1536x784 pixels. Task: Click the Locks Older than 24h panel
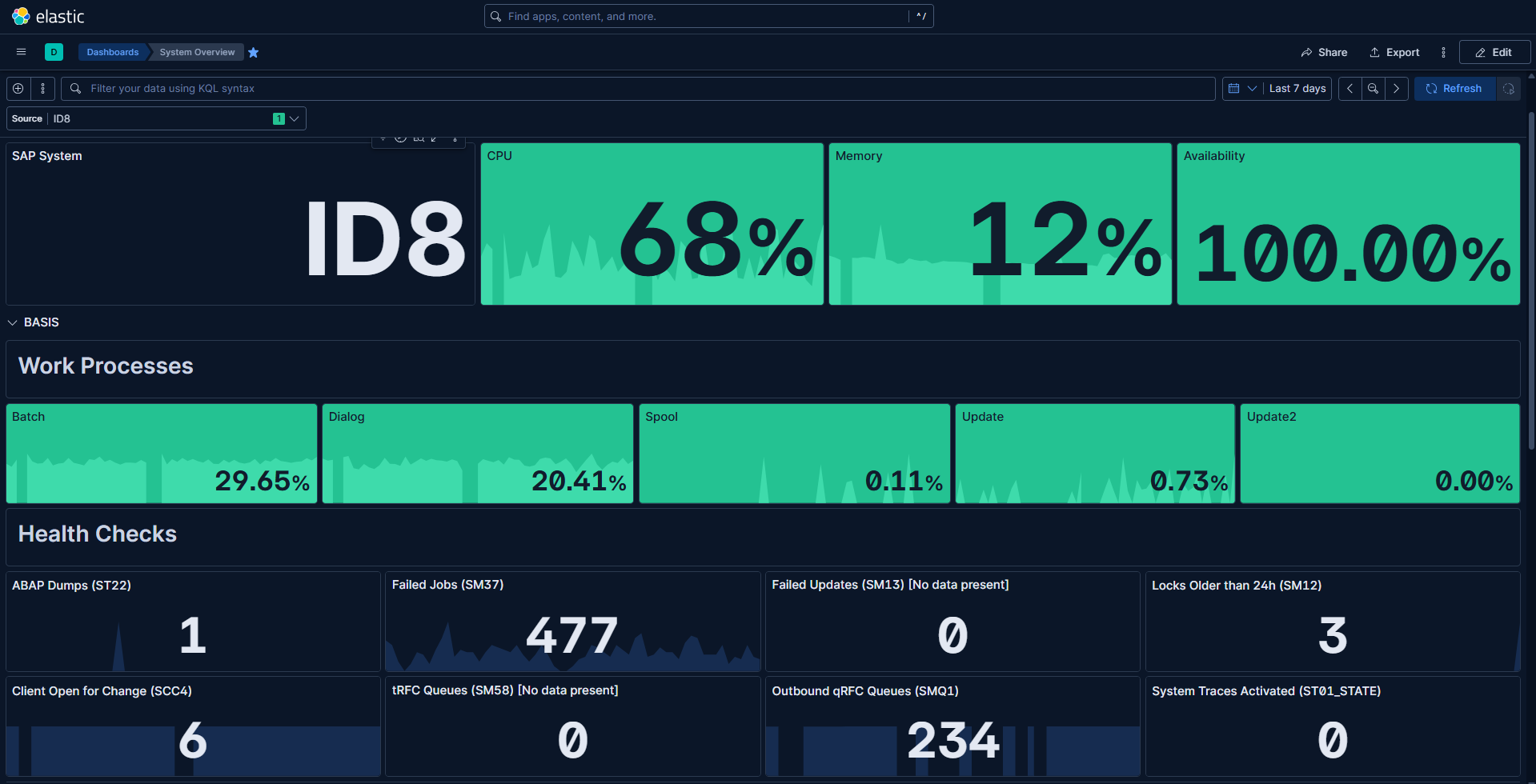pyautogui.click(x=1333, y=622)
